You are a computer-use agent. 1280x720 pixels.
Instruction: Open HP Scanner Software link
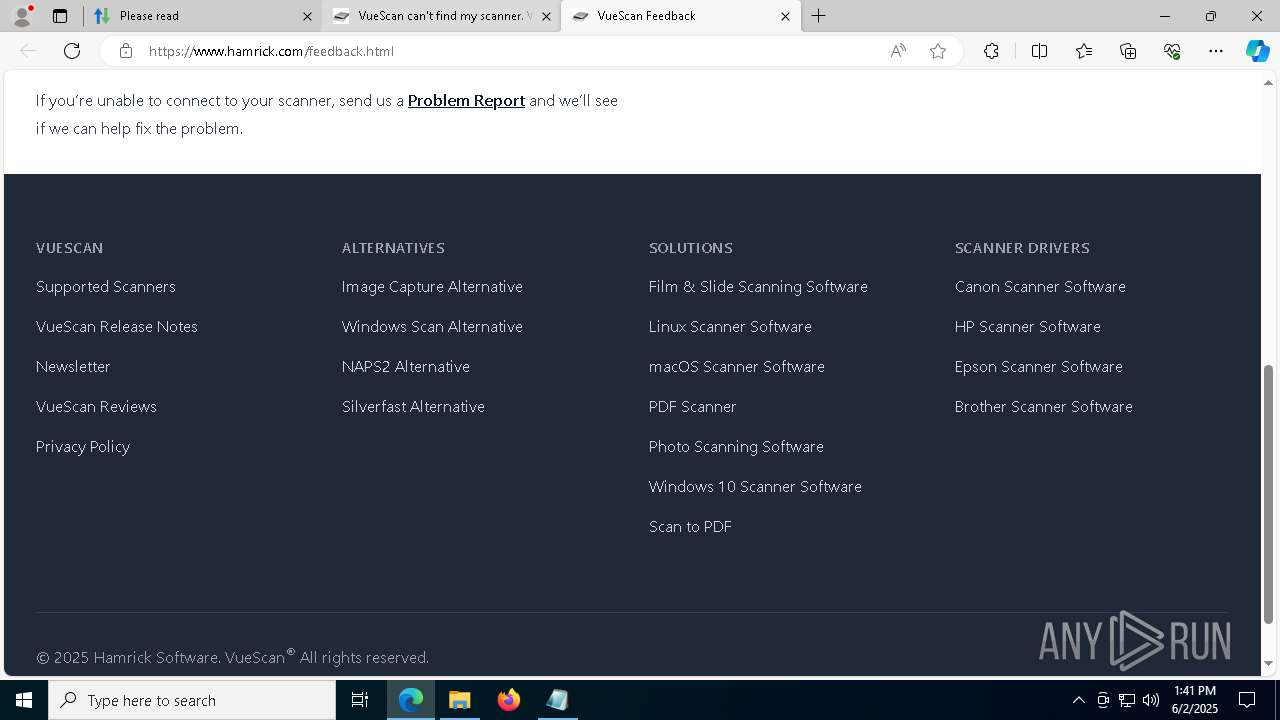[x=1028, y=327]
